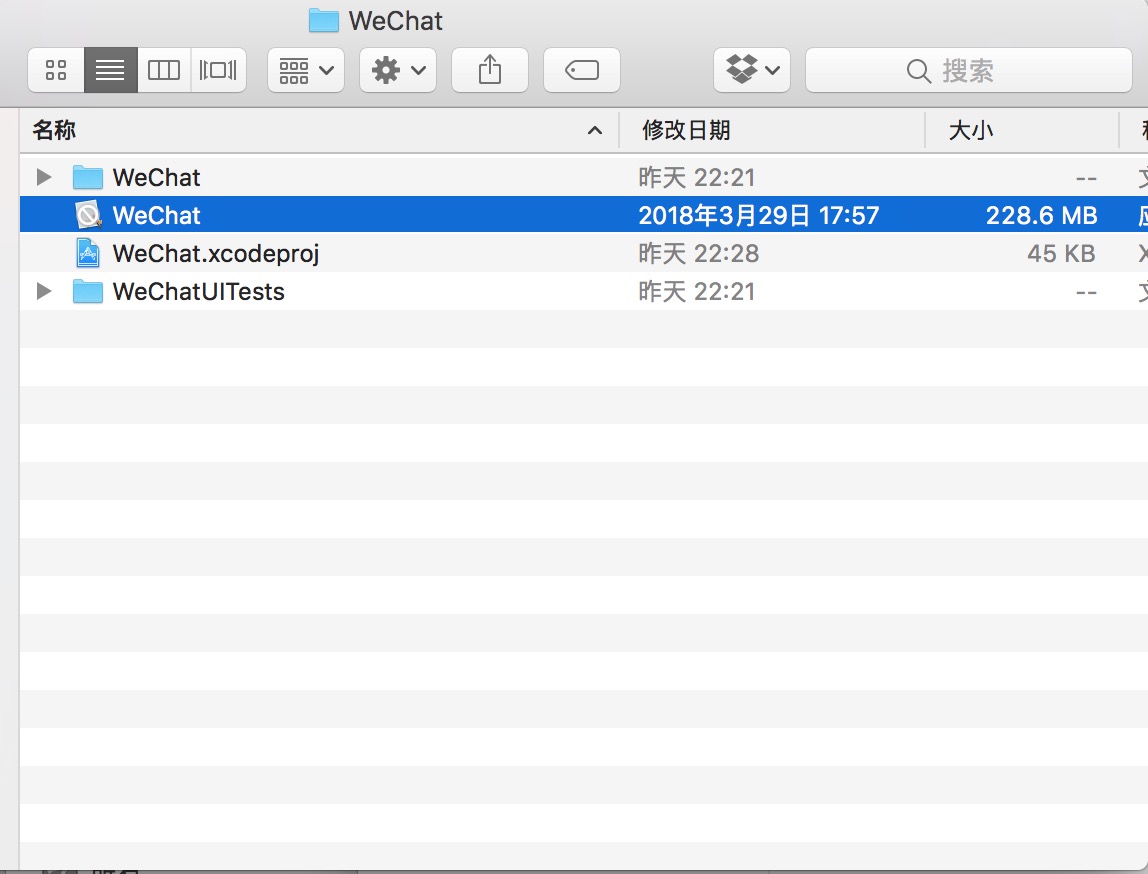Click the 搜索 search field
This screenshot has width=1148, height=874.
[969, 70]
